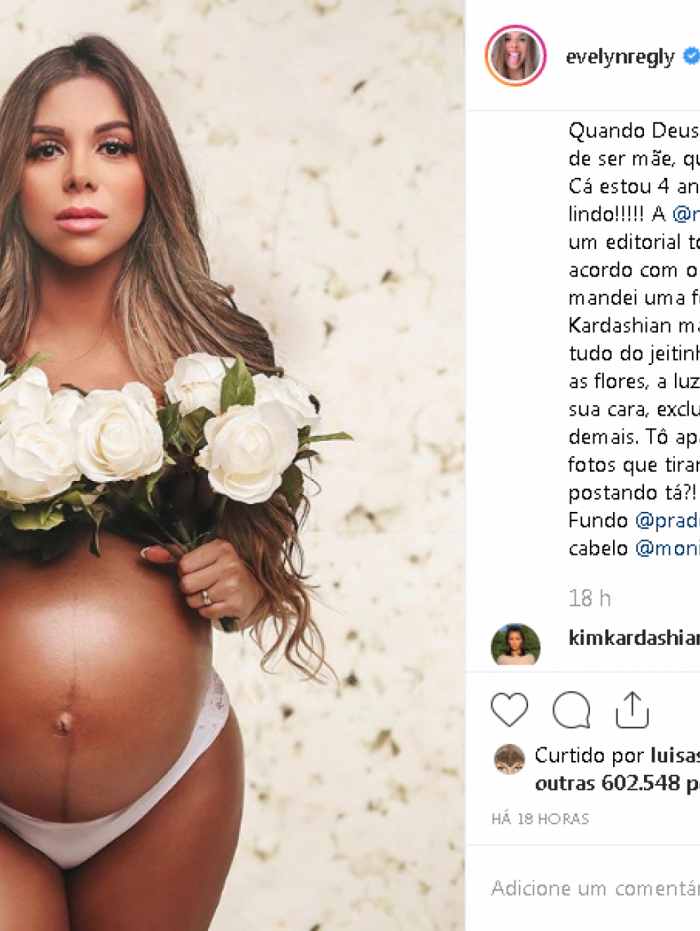This screenshot has height=931, width=700.
Task: Share the post with the upload arrow icon
Action: (x=632, y=710)
